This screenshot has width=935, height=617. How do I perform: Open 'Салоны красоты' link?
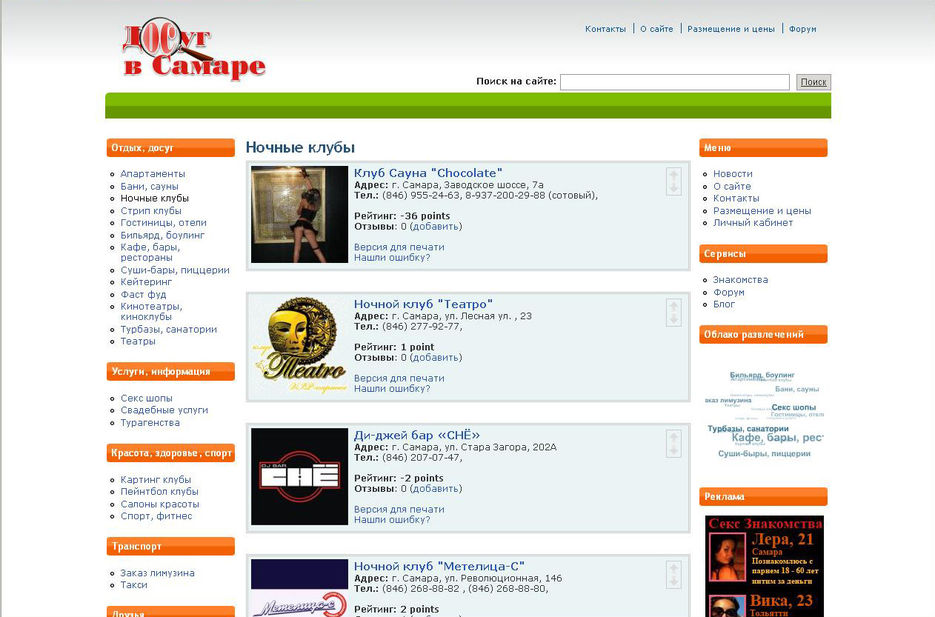click(160, 504)
